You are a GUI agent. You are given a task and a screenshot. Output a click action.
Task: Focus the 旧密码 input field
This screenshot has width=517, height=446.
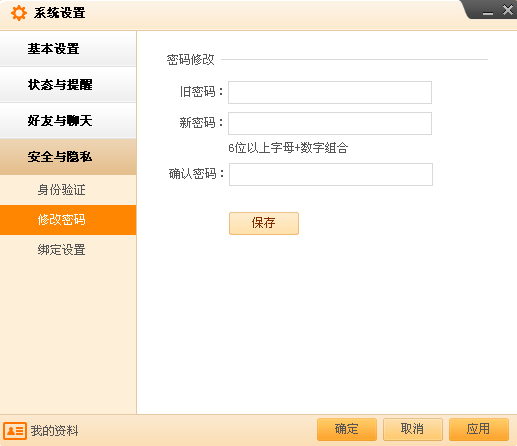(330, 92)
